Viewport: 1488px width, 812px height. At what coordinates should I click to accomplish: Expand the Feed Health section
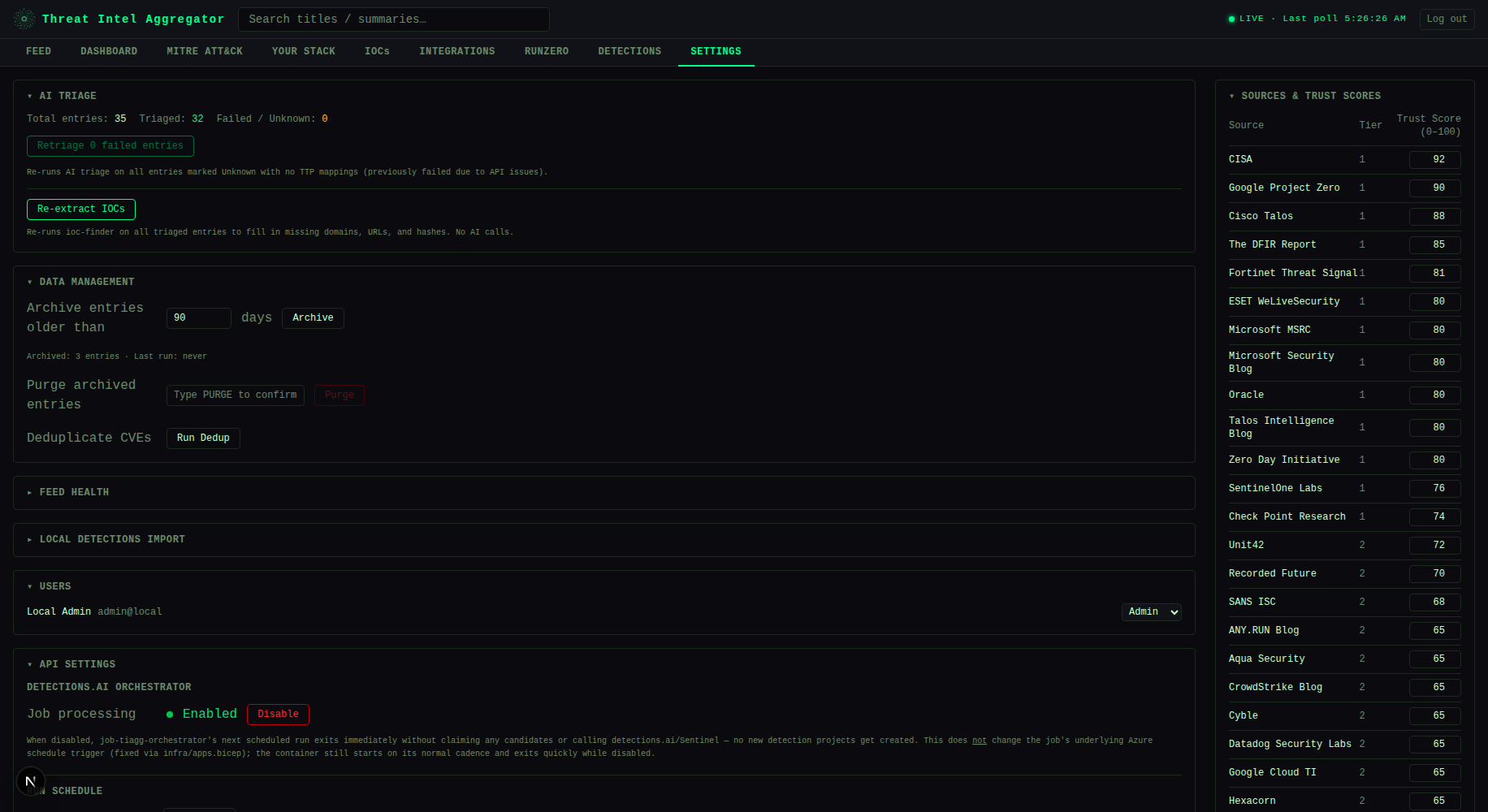coord(67,492)
